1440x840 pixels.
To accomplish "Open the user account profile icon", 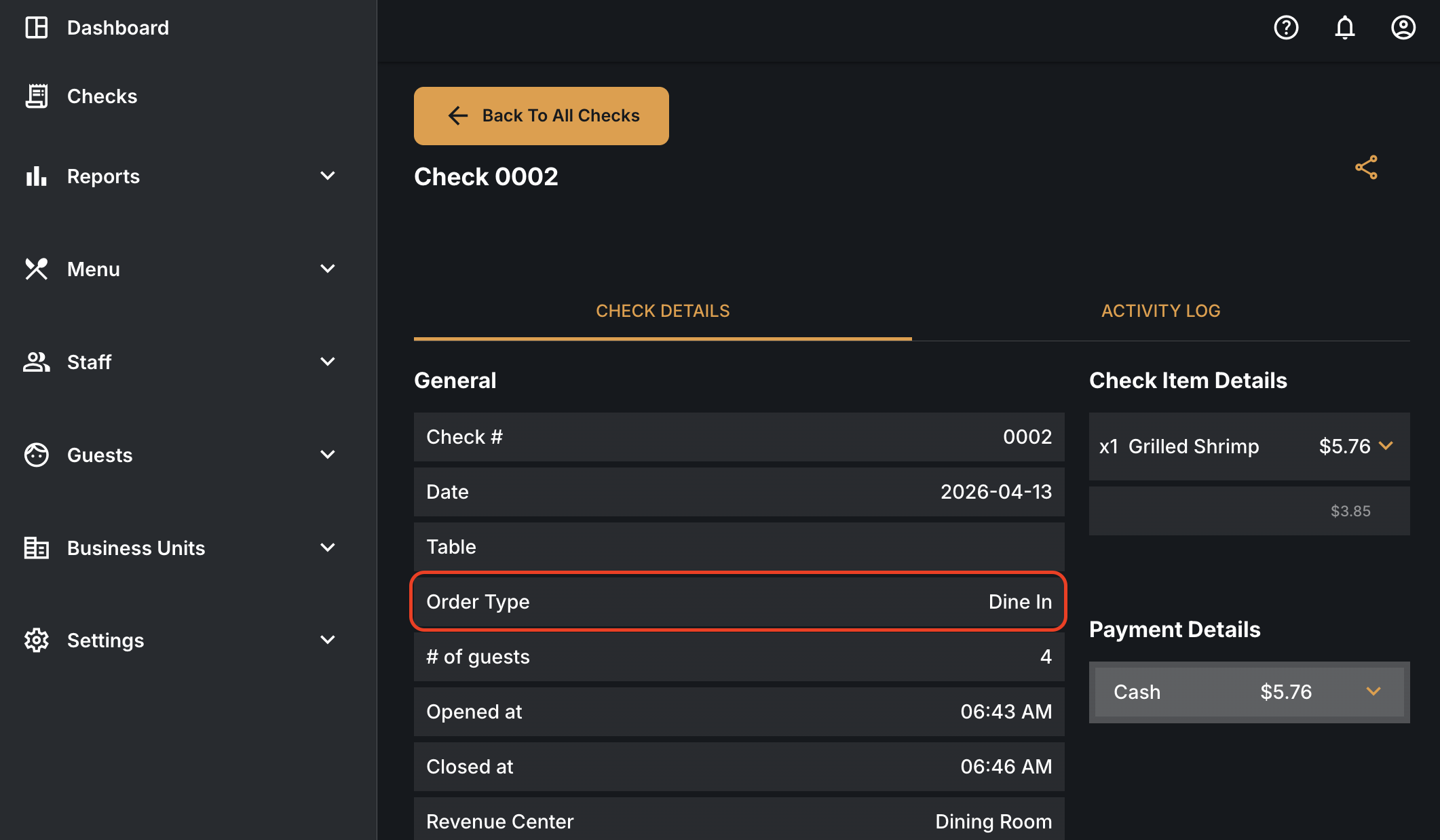I will 1403,28.
